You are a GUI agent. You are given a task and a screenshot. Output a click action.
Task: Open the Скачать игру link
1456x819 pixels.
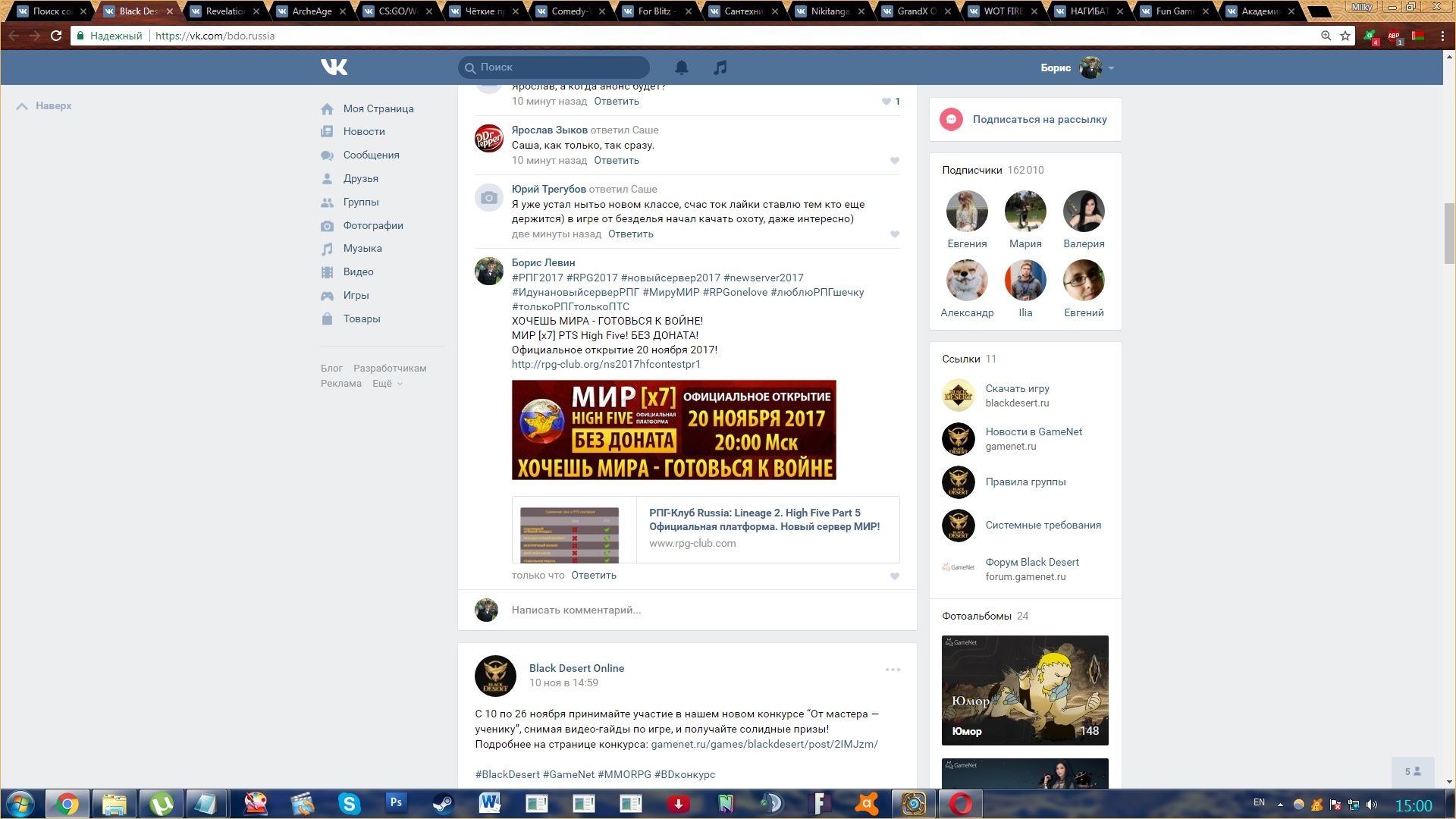tap(1017, 388)
